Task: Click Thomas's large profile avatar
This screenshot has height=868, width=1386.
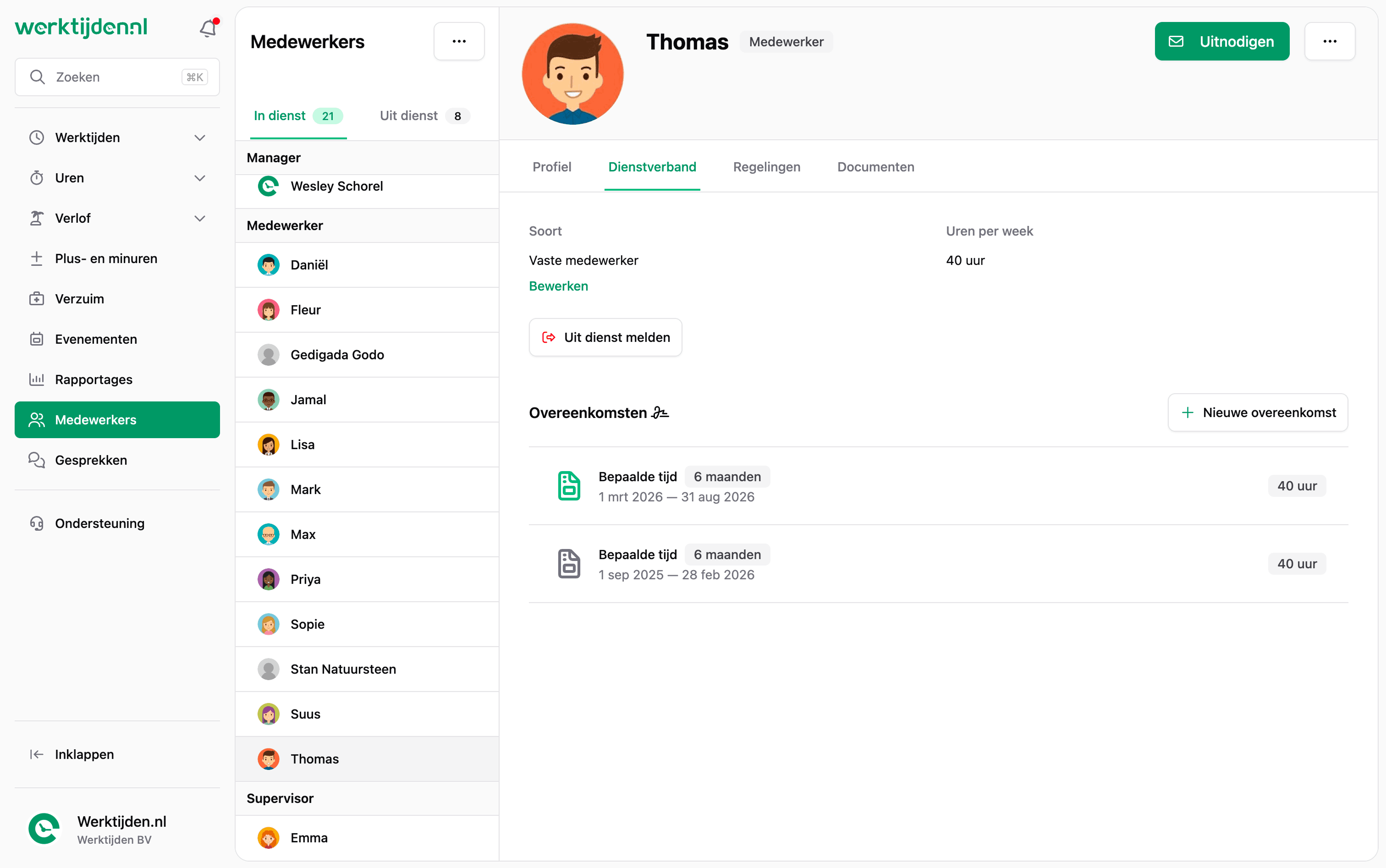Action: [572, 74]
